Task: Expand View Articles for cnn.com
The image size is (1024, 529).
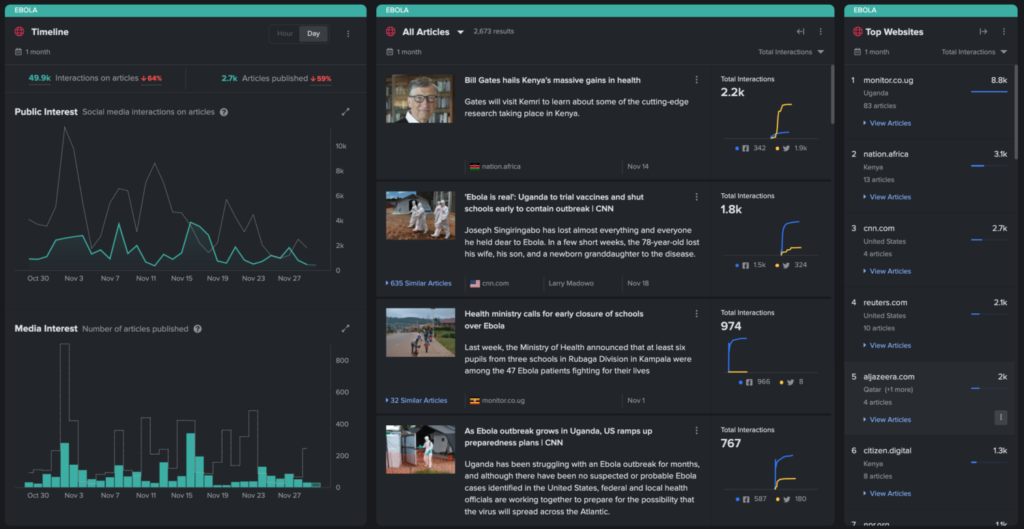Action: [887, 271]
